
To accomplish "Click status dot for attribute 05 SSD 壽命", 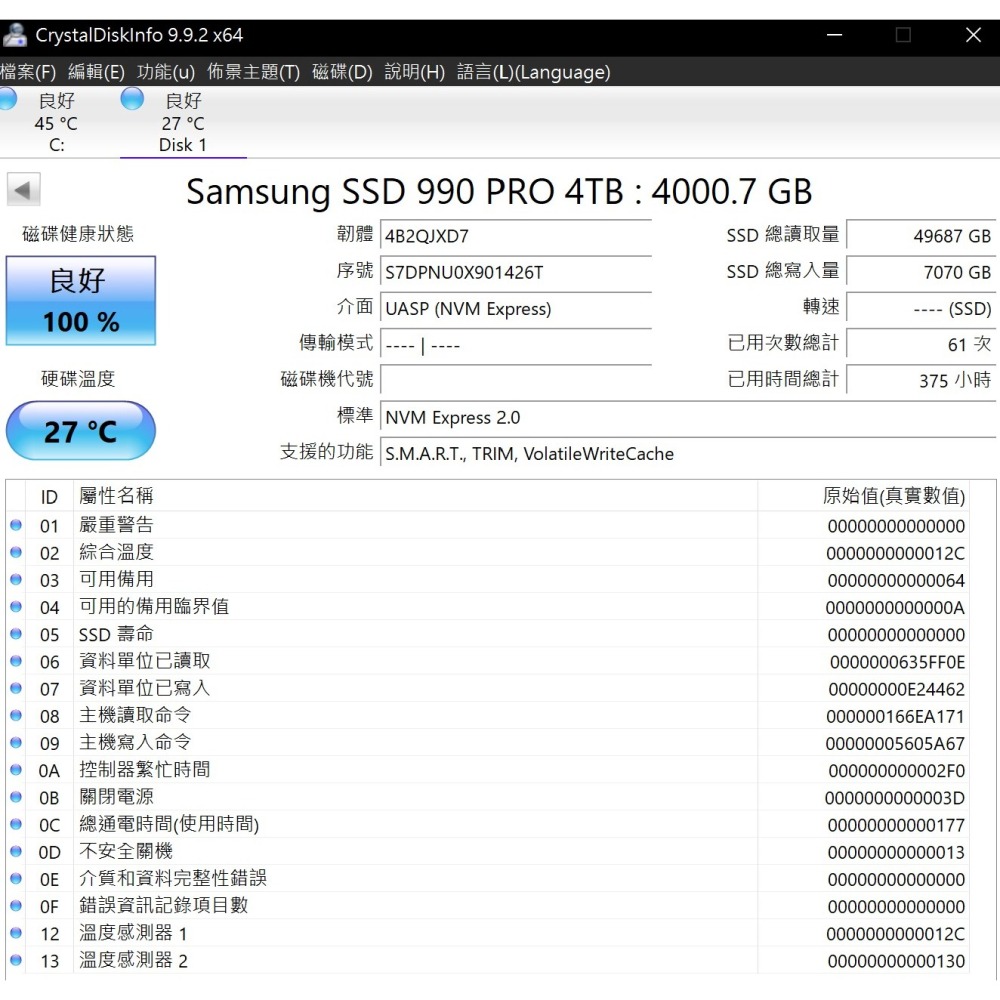I will (16, 634).
